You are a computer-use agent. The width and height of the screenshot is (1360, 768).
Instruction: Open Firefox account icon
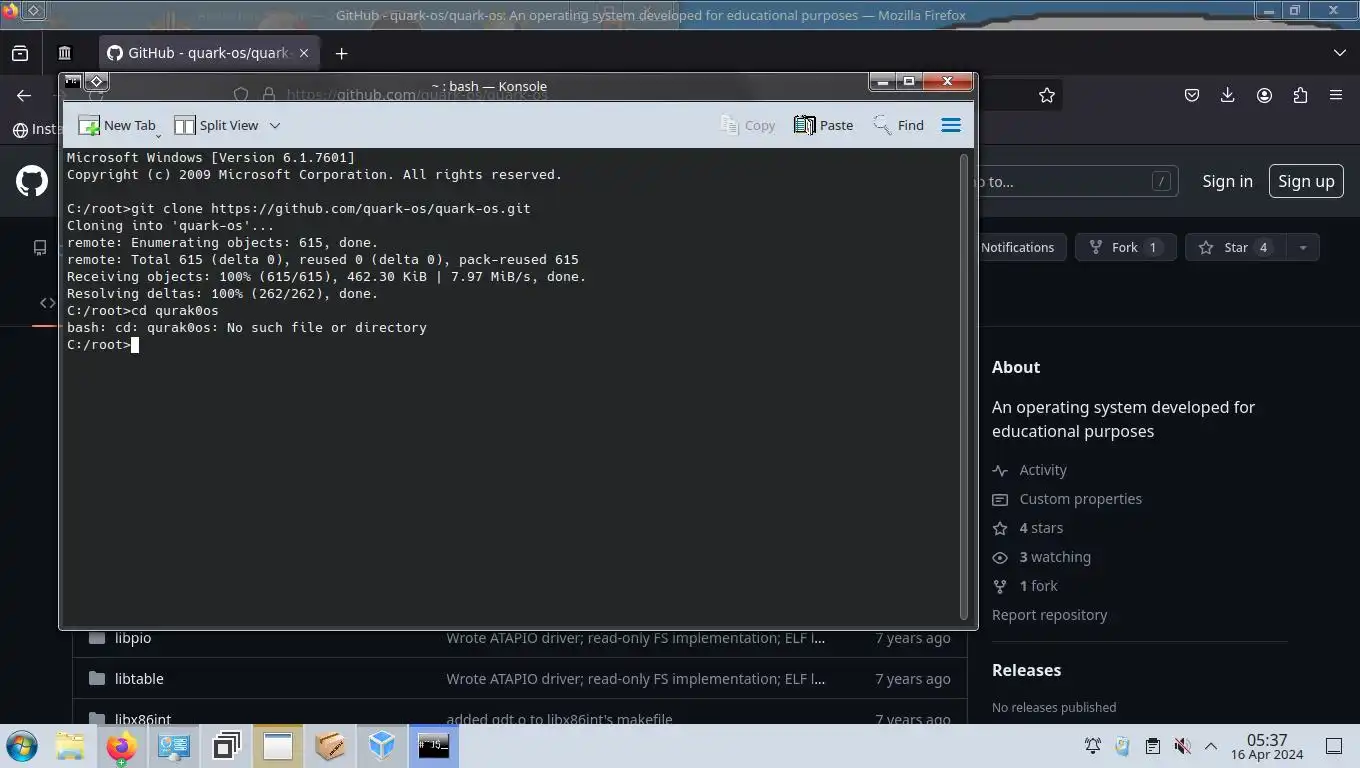click(1264, 95)
